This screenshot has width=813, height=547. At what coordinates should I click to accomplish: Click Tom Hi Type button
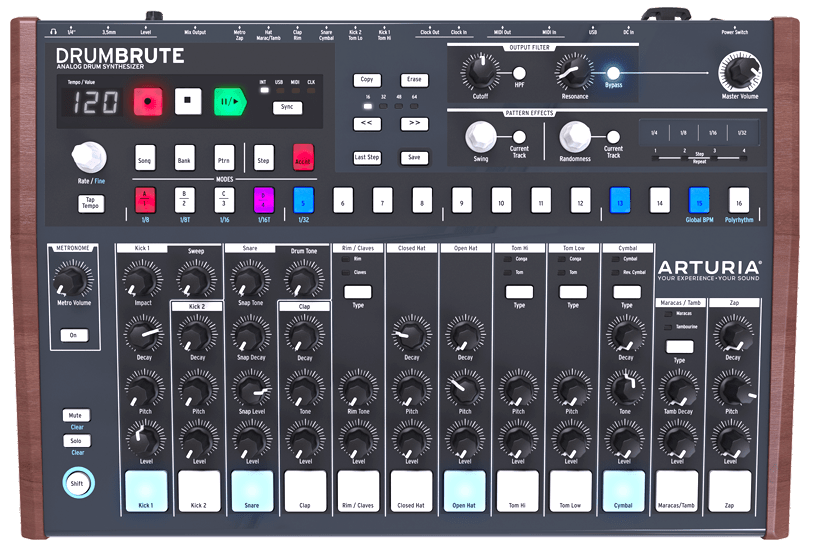[x=520, y=292]
